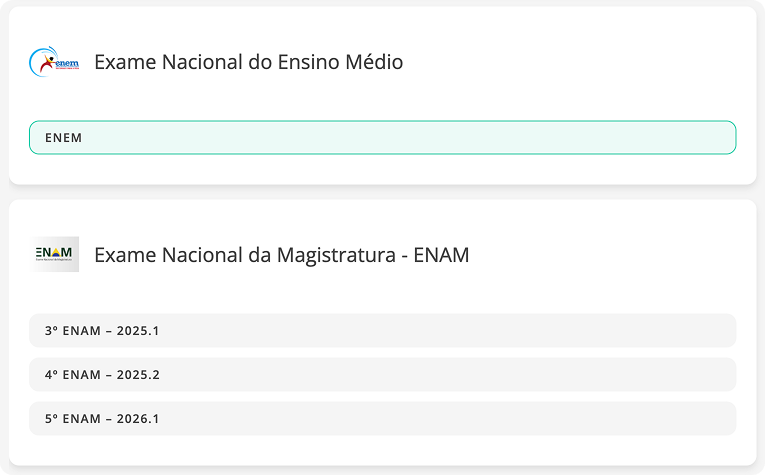Tap the colorful figure logo beside Ensino Médio
The width and height of the screenshot is (765, 475).
54,62
